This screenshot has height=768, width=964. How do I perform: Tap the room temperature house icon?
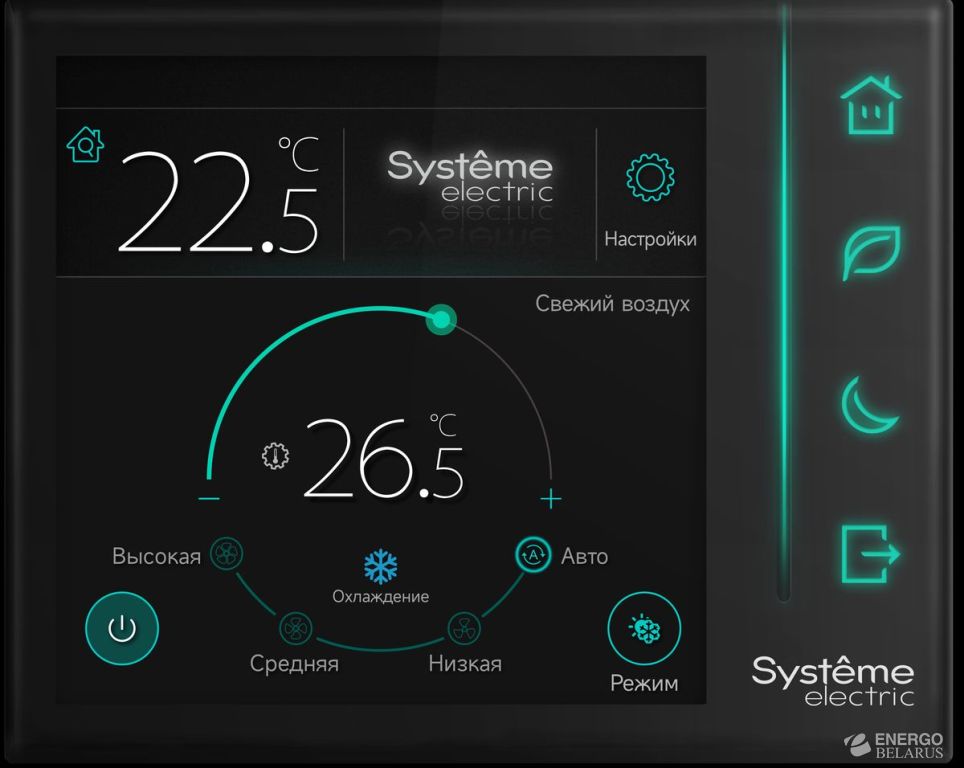85,145
